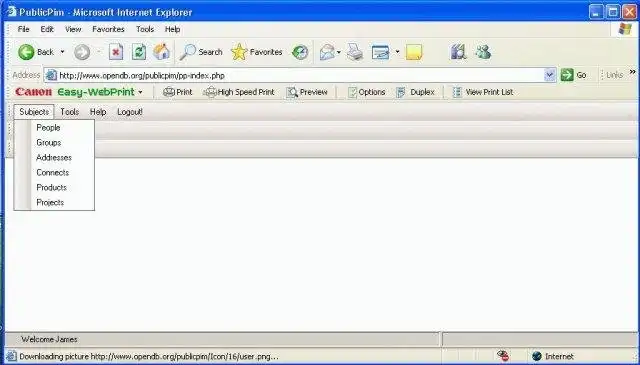Viewport: 640px width, 365px height.
Task: Open the Mail button dropdown arrow
Action: 338,52
